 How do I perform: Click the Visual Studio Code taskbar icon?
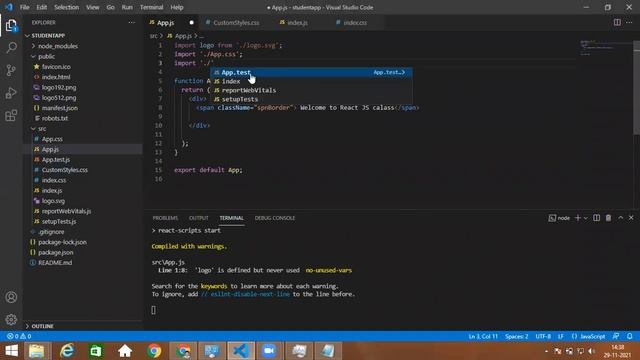241,351
